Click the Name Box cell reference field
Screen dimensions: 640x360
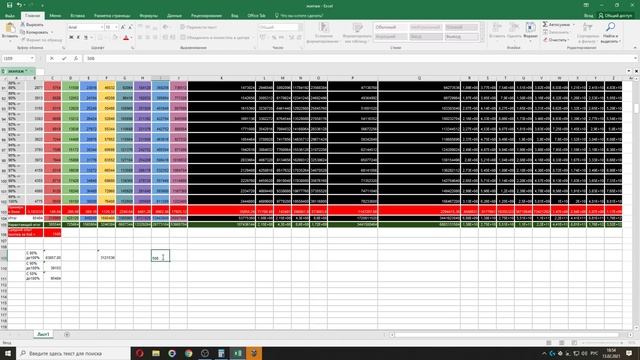(x=16, y=58)
